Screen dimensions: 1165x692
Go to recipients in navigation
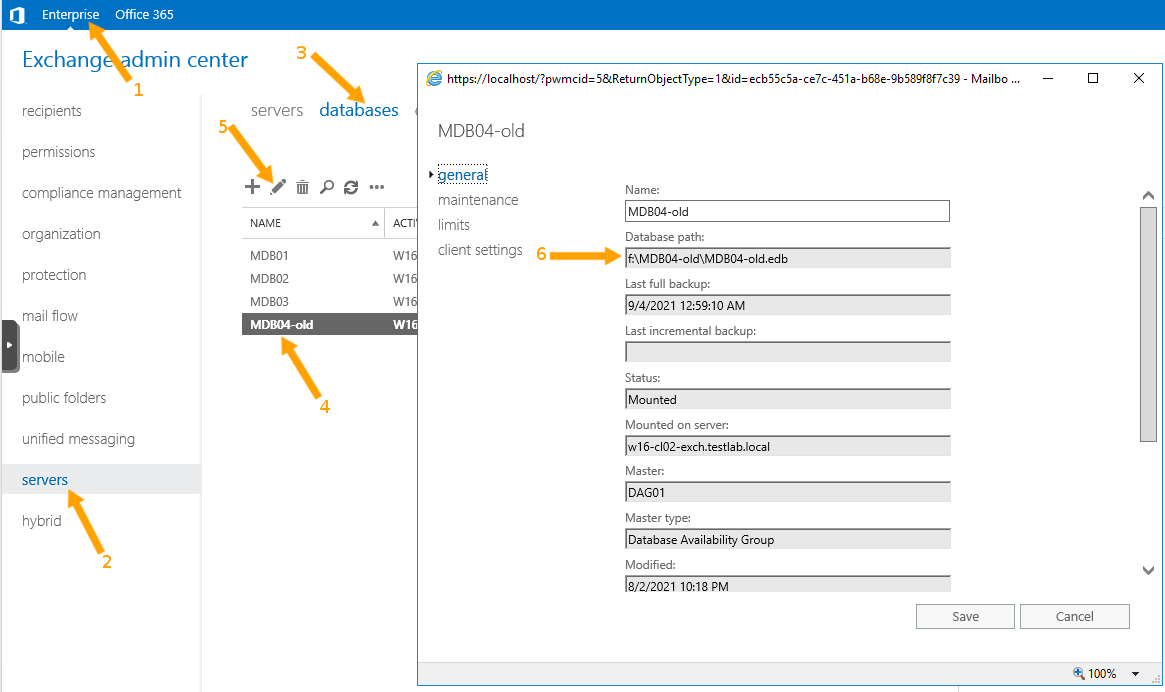point(52,111)
